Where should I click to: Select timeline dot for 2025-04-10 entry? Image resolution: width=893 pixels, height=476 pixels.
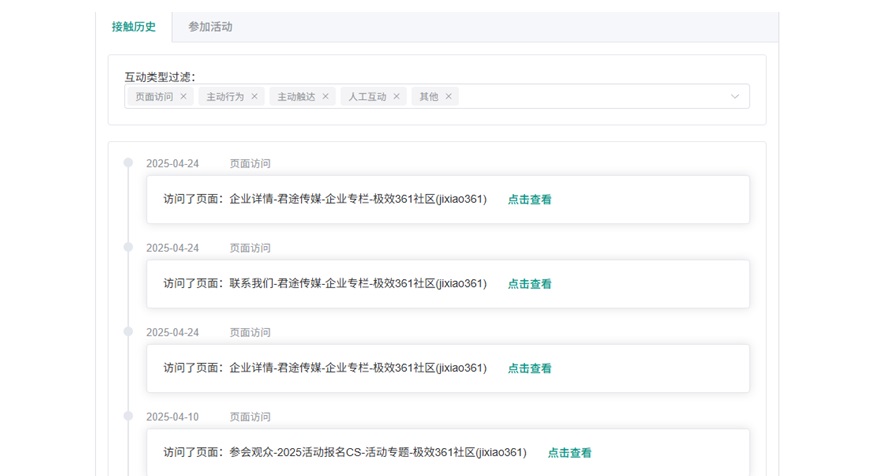tap(128, 416)
